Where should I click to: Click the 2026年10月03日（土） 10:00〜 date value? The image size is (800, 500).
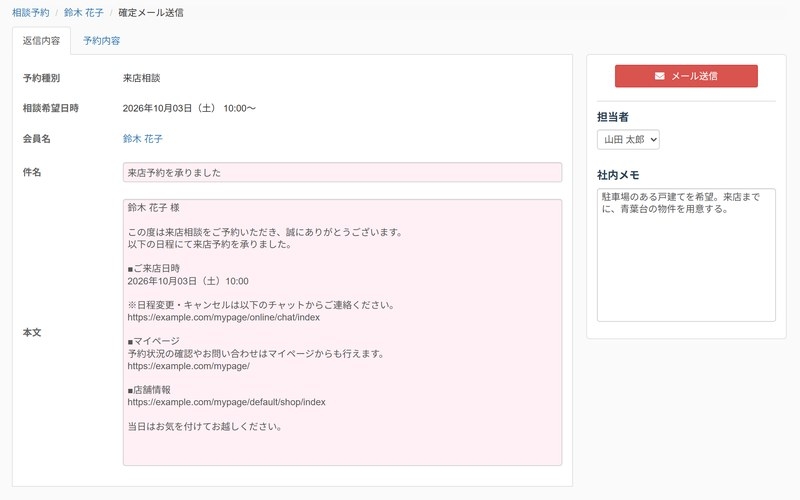click(189, 108)
